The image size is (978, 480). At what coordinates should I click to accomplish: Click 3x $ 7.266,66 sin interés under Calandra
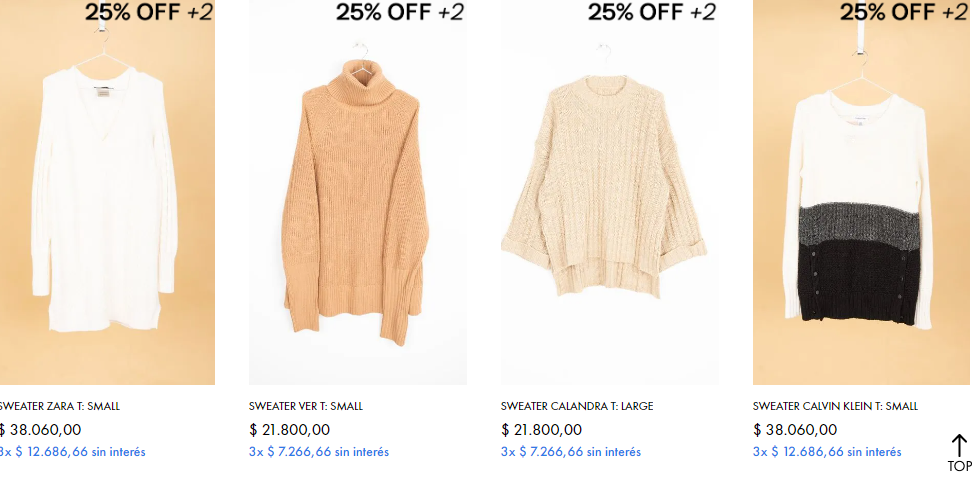(x=571, y=452)
